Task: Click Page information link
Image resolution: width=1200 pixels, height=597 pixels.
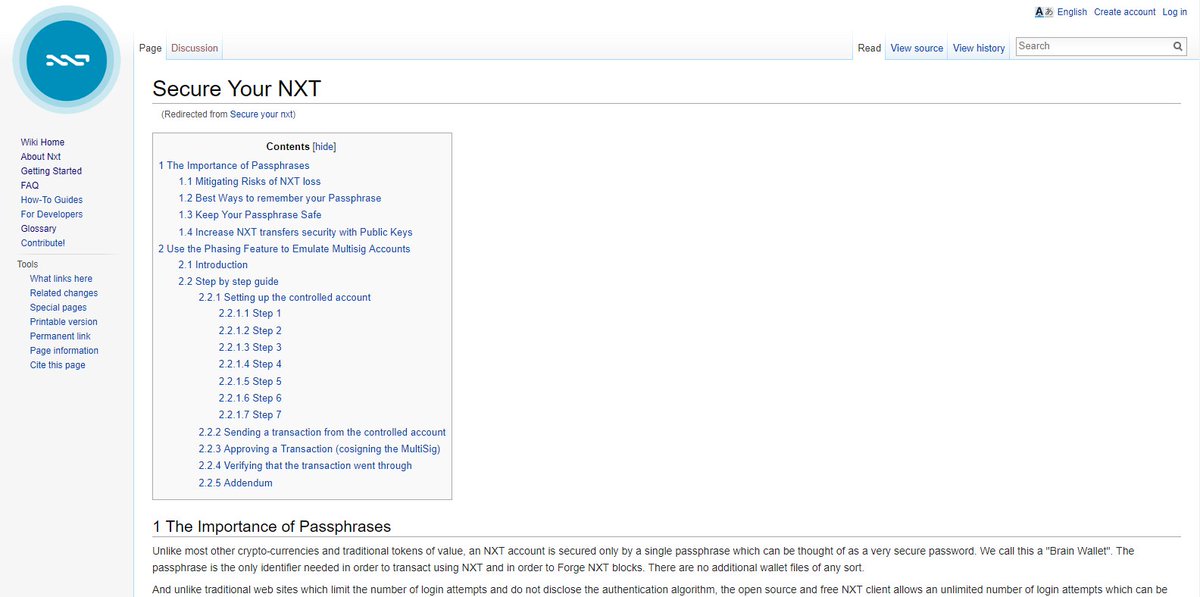Action: point(65,351)
